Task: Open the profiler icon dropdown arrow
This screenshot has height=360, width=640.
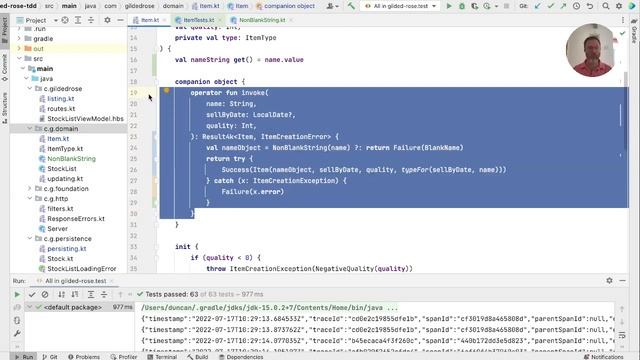Action: [496, 7]
